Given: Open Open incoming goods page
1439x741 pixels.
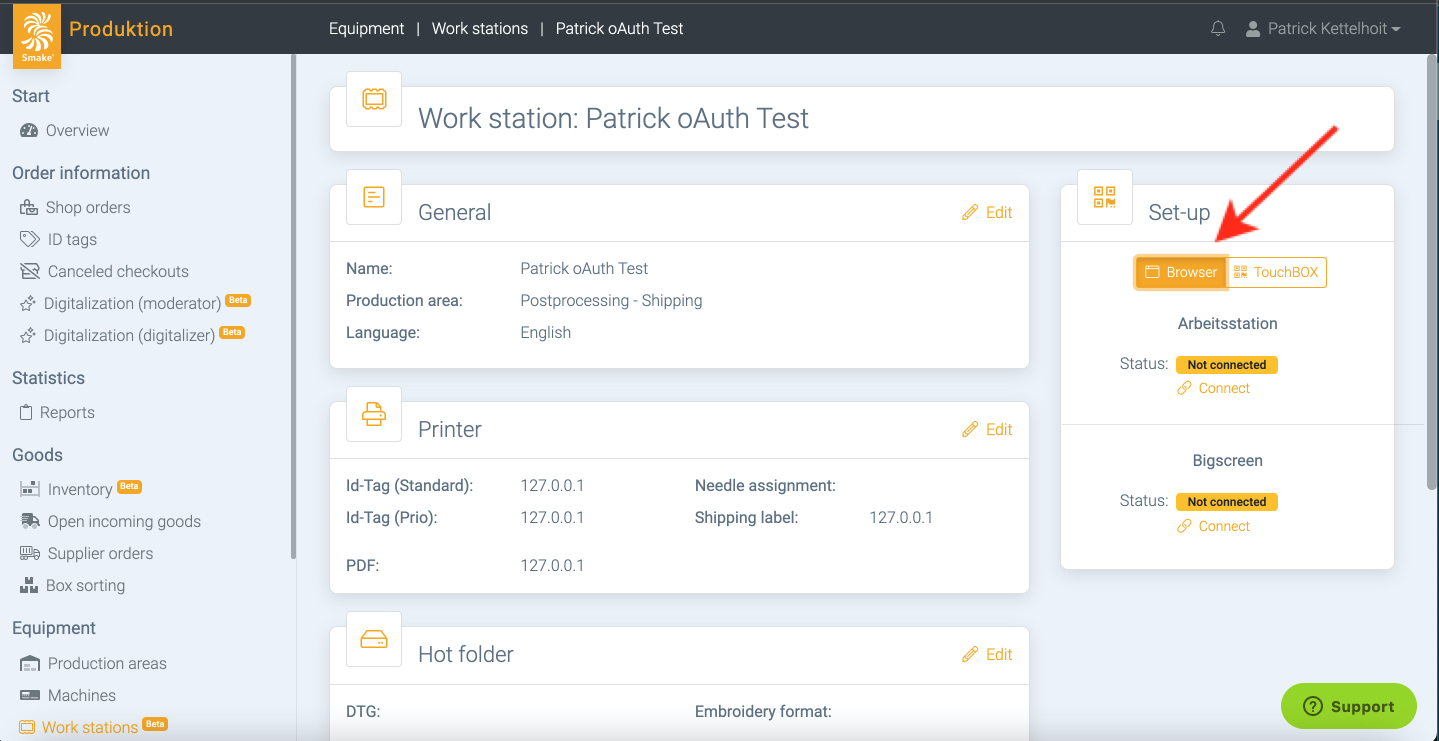Looking at the screenshot, I should [x=124, y=522].
